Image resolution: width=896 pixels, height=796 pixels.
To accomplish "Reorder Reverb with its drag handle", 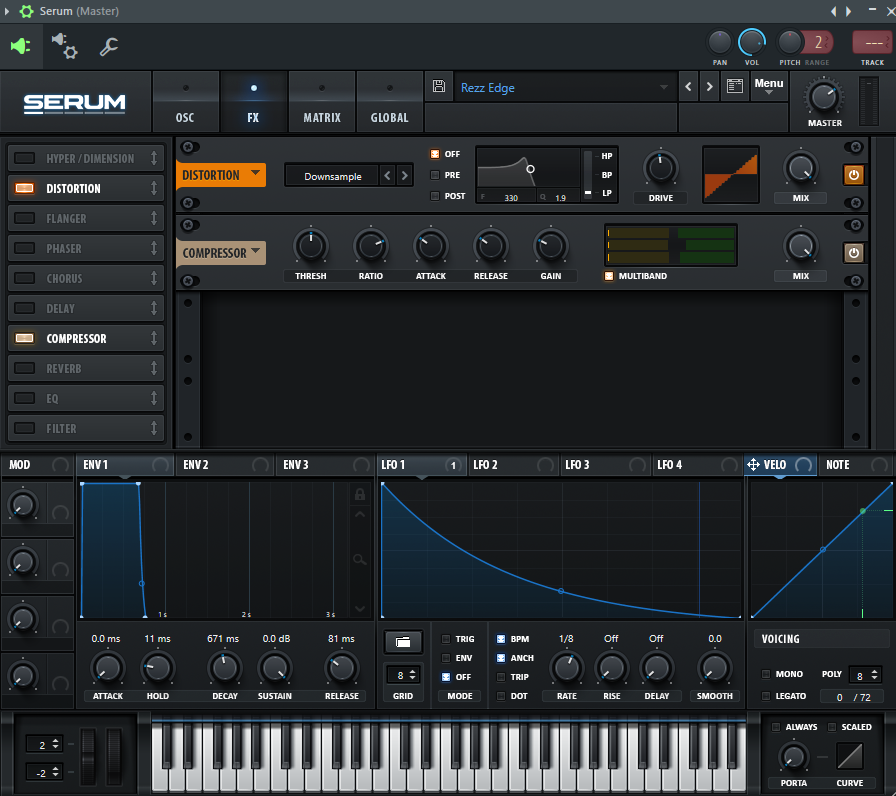I will [x=154, y=368].
